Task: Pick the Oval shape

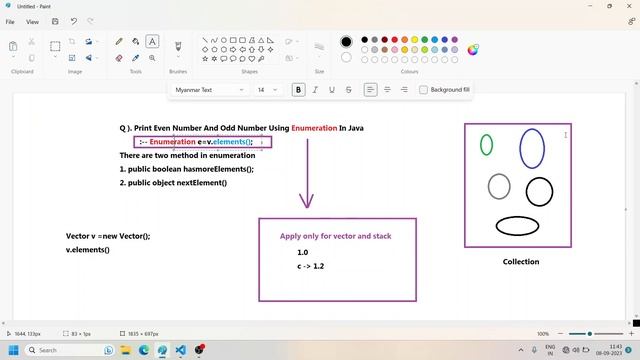Action: click(x=224, y=40)
